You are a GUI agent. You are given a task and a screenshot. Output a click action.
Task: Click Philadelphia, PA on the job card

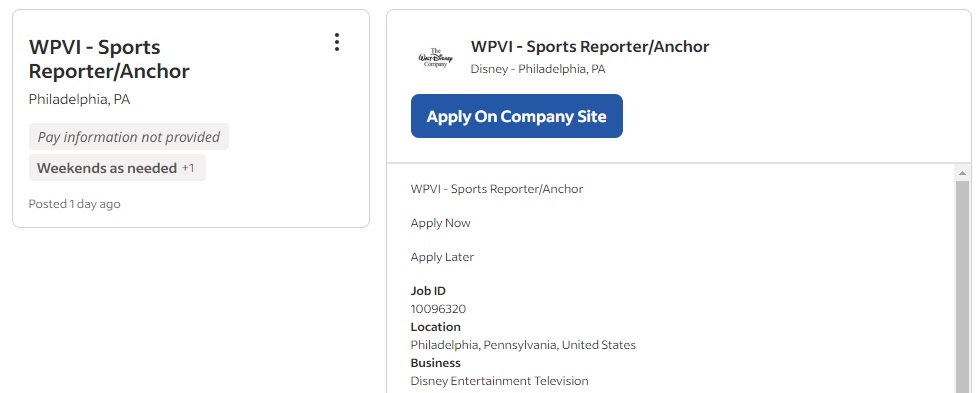(x=79, y=100)
